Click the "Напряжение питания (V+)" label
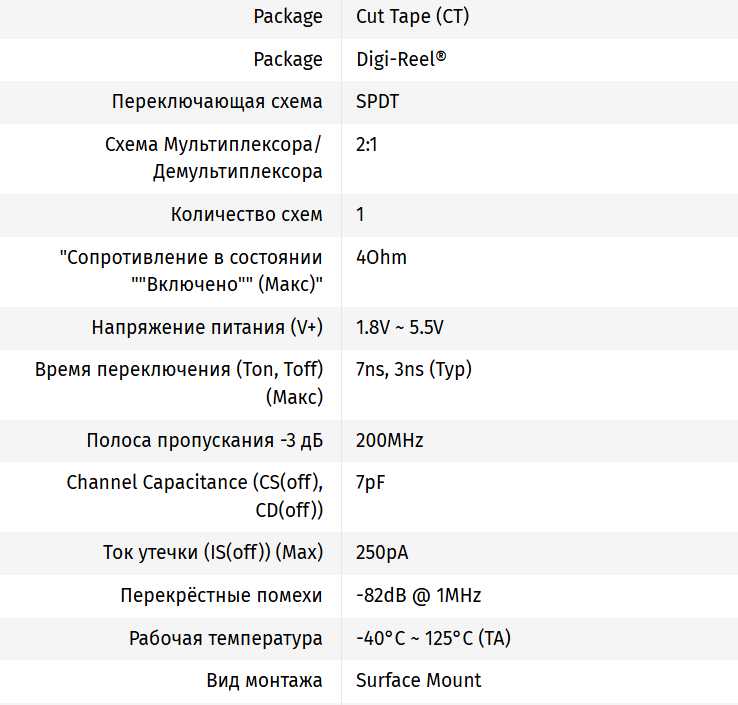 207,327
